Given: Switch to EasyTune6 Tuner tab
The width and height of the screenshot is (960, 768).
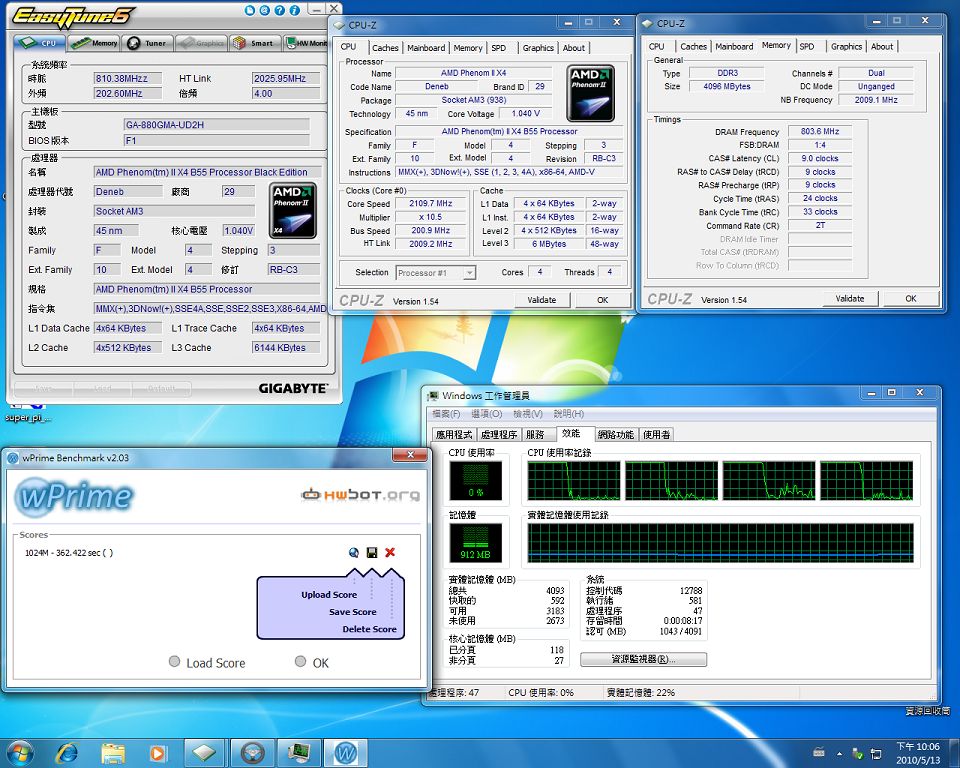Looking at the screenshot, I should point(148,43).
